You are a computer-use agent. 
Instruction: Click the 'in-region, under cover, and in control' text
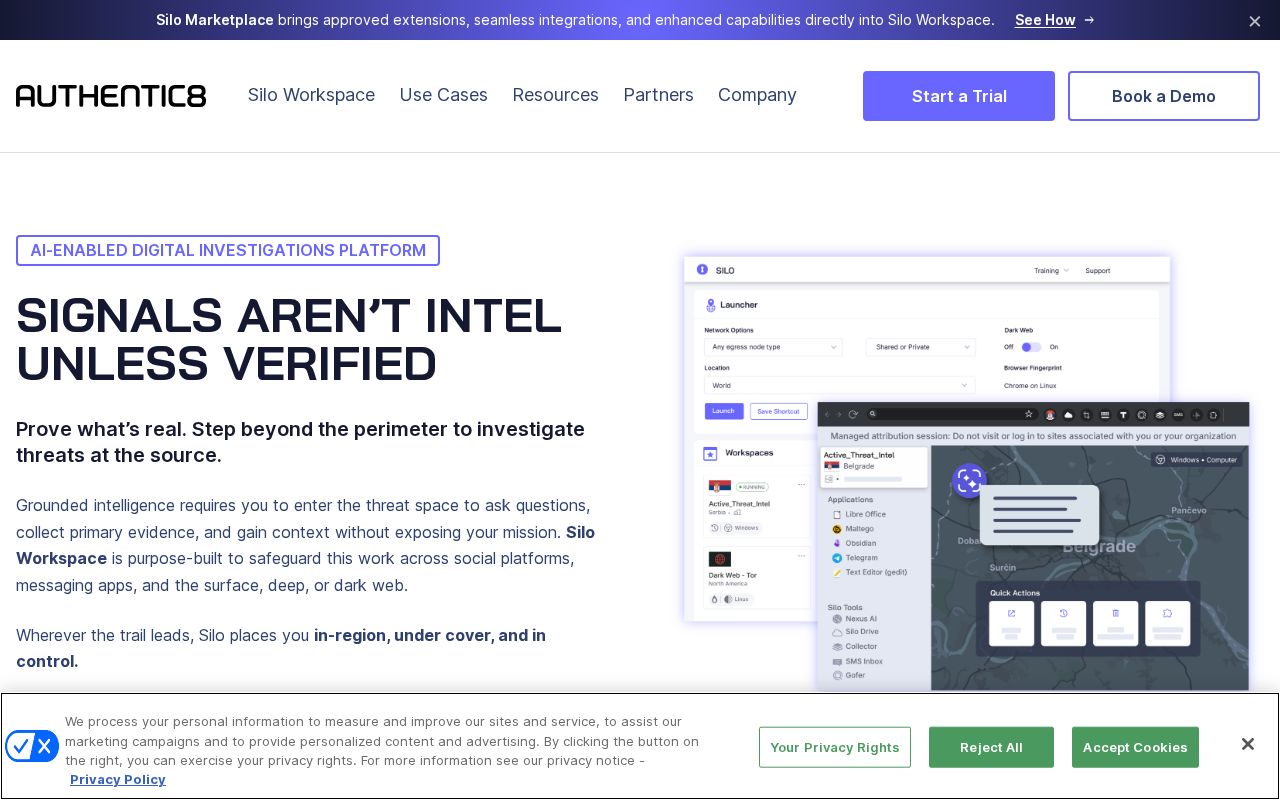(x=281, y=648)
